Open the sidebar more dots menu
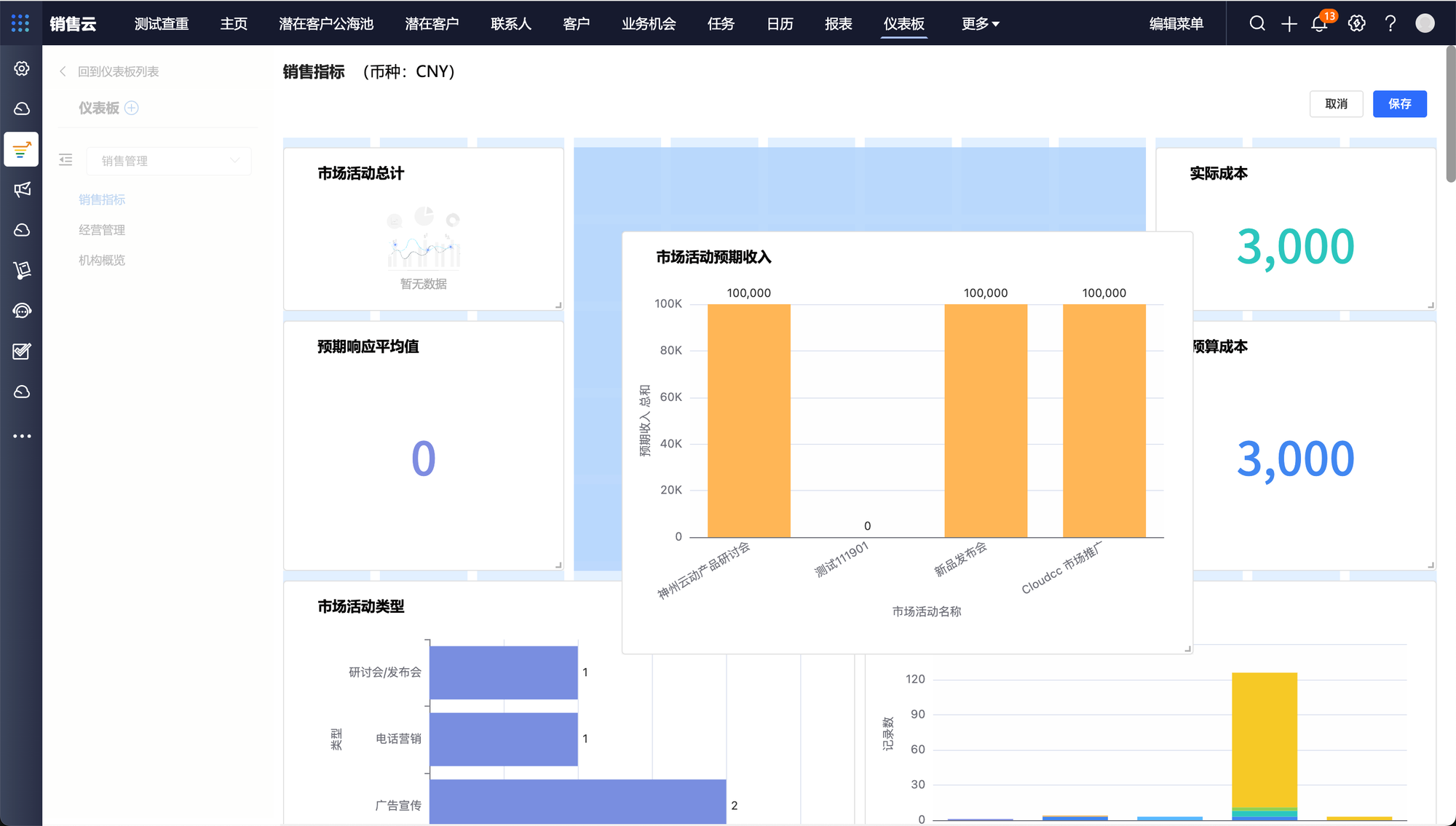1456x826 pixels. coord(22,436)
